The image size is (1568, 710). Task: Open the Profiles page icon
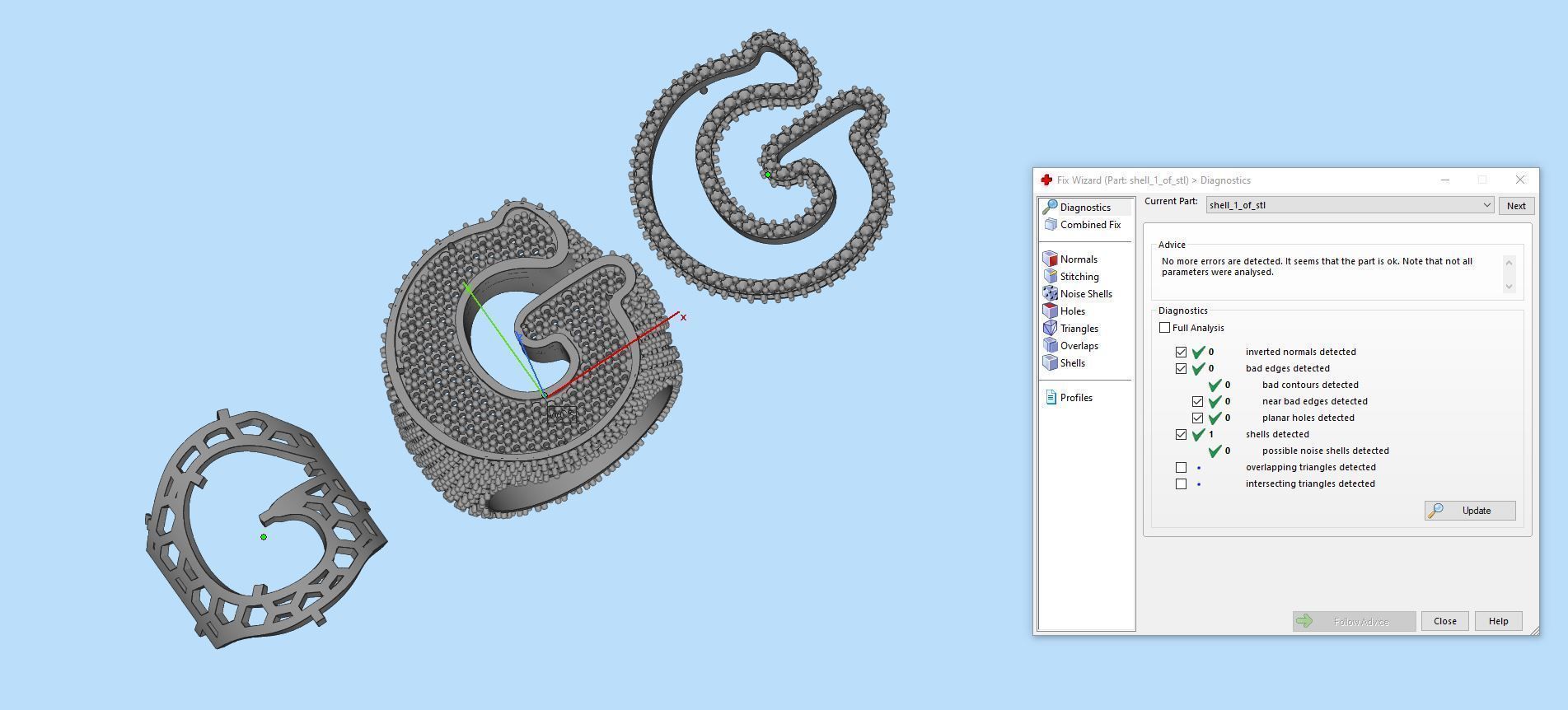coord(1051,398)
